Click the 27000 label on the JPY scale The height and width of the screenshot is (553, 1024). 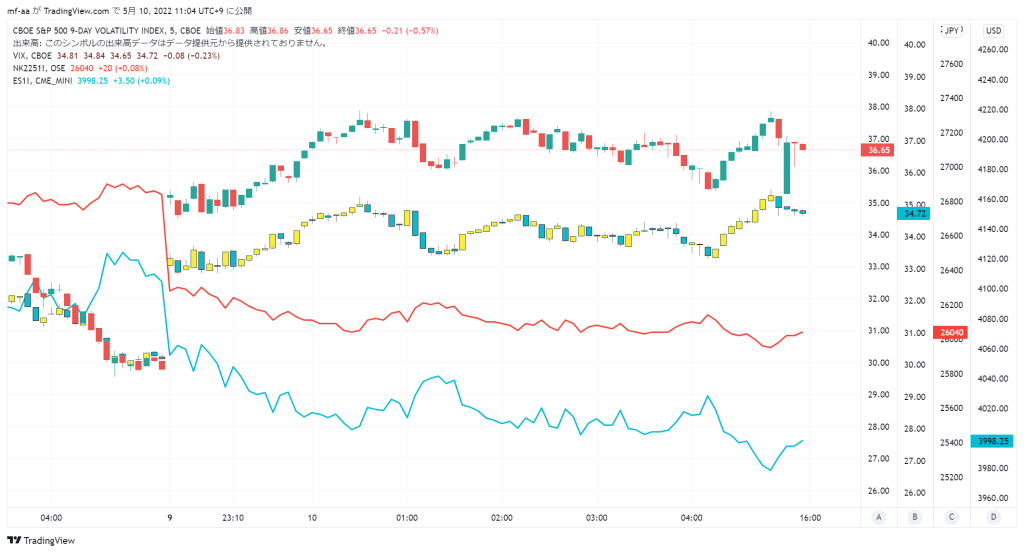coord(952,167)
